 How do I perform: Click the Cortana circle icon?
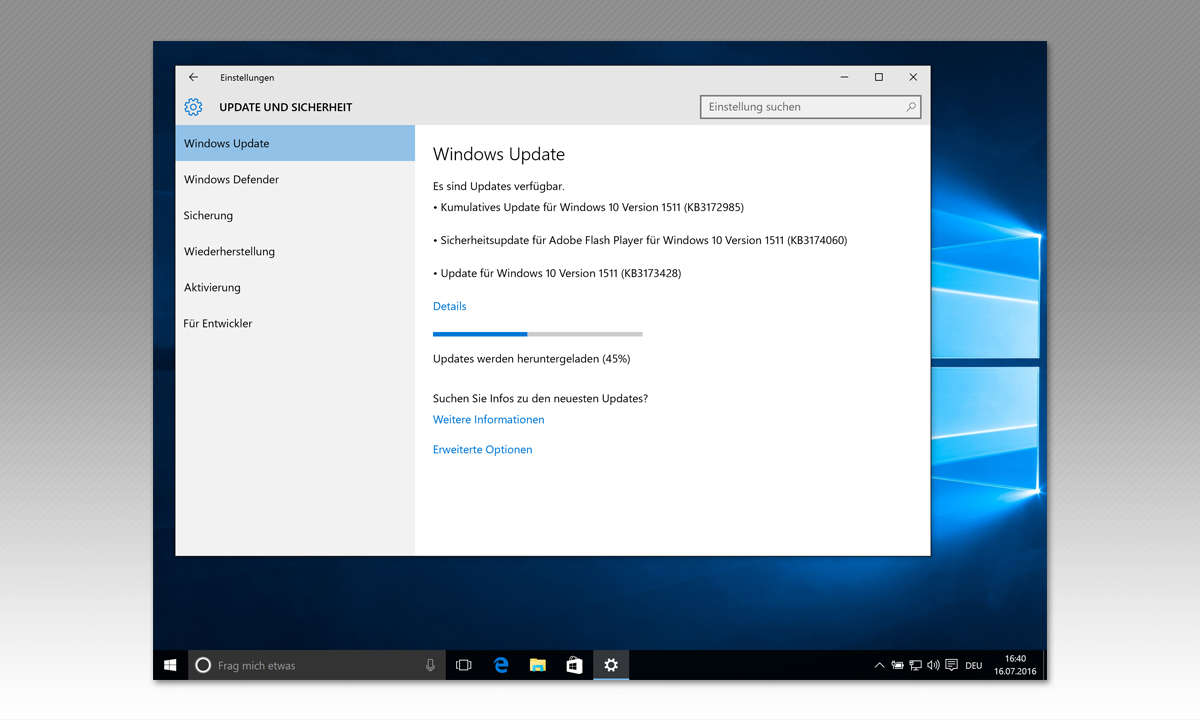pyautogui.click(x=203, y=665)
